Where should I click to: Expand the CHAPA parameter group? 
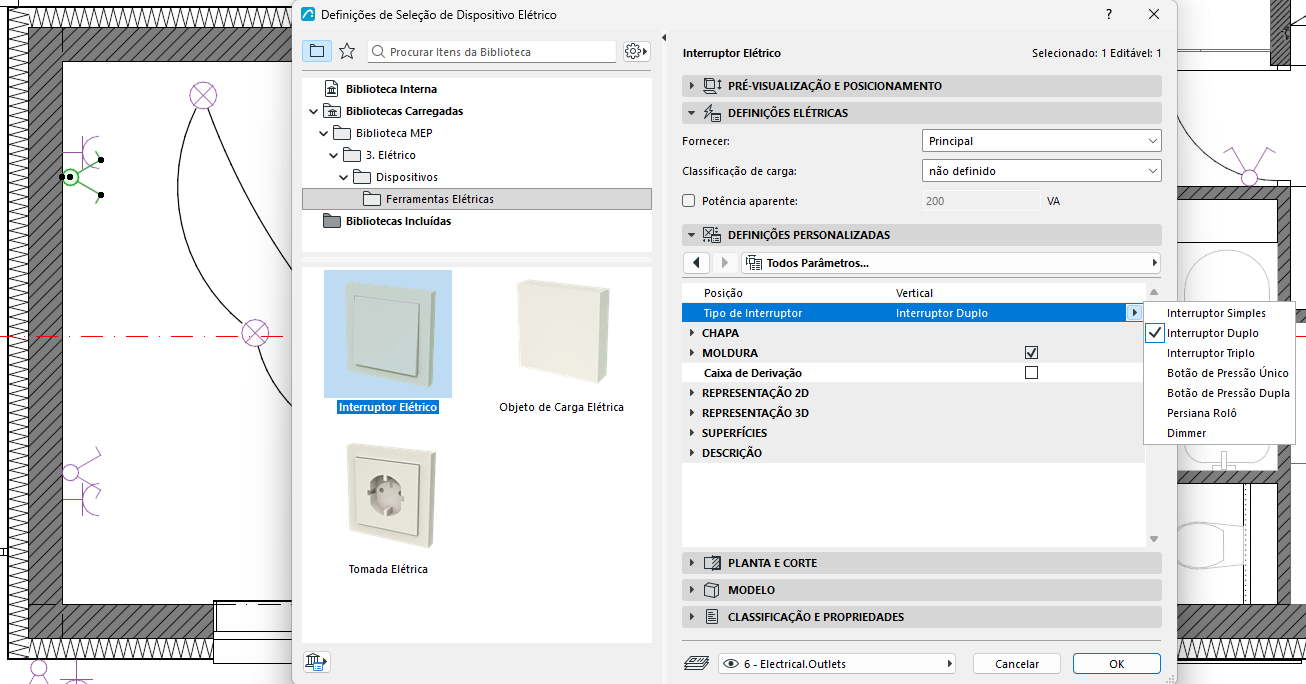coord(692,333)
